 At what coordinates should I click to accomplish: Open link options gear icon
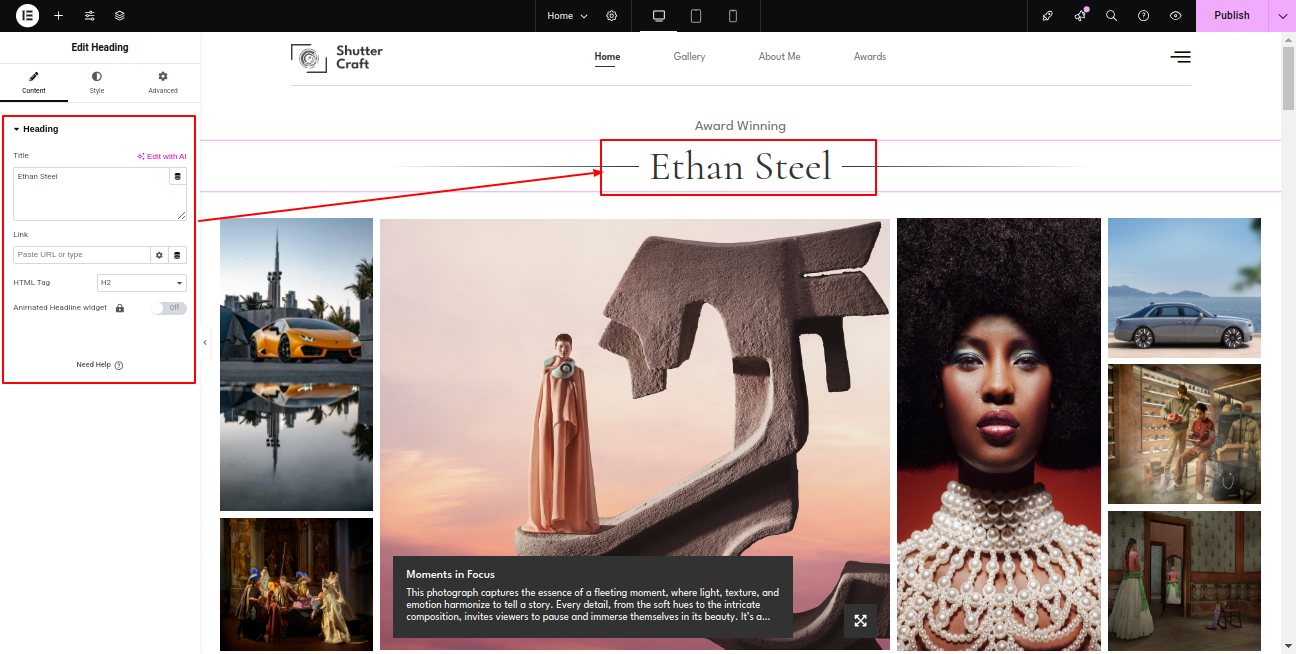[159, 255]
